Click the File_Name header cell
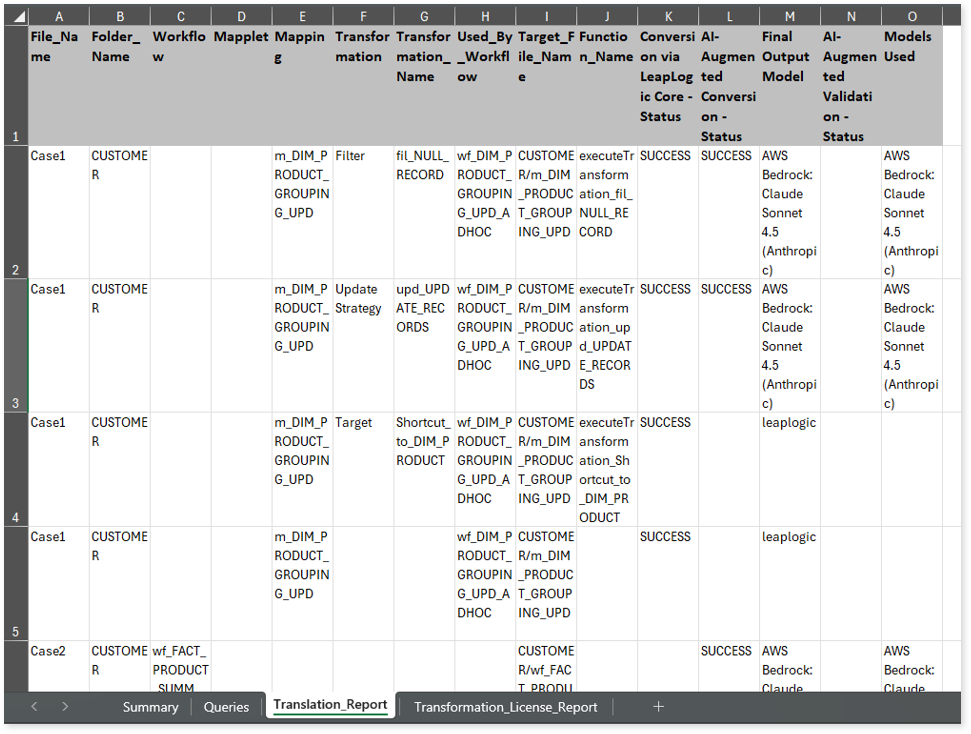This screenshot has width=971, height=734. coord(58,47)
